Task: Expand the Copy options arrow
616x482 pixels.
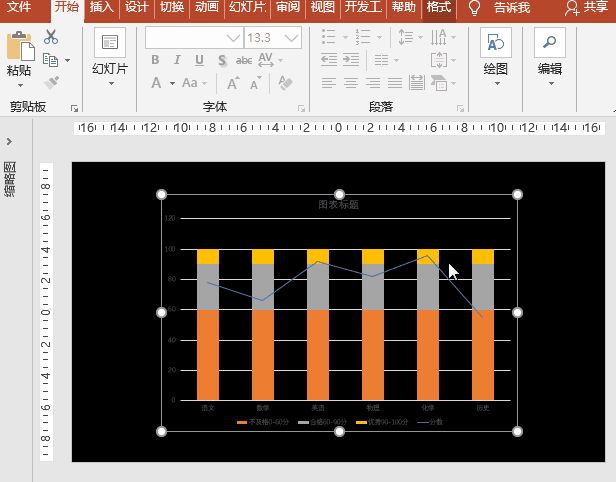Action: [x=68, y=60]
